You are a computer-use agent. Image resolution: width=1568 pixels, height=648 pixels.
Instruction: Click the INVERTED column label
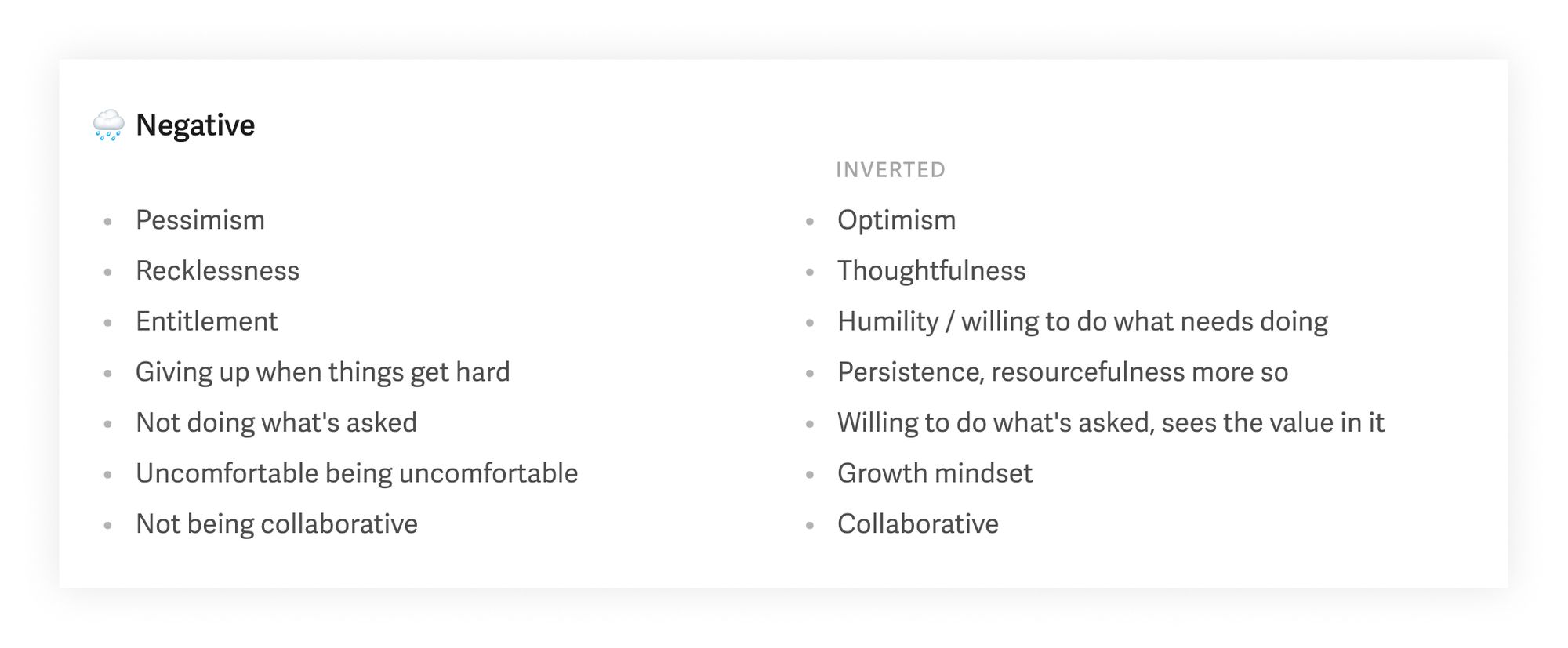click(x=891, y=170)
